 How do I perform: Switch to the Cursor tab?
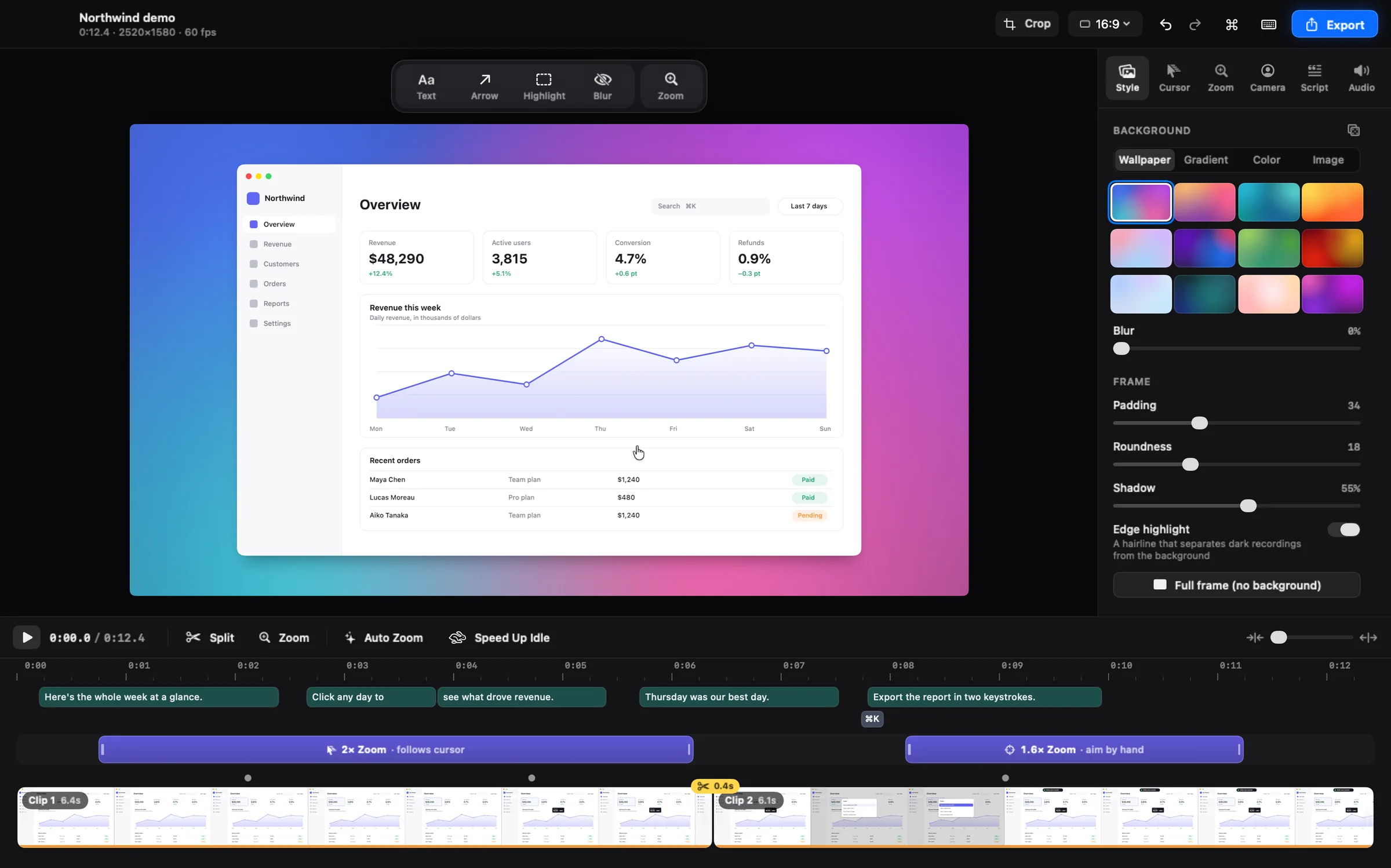tap(1174, 78)
